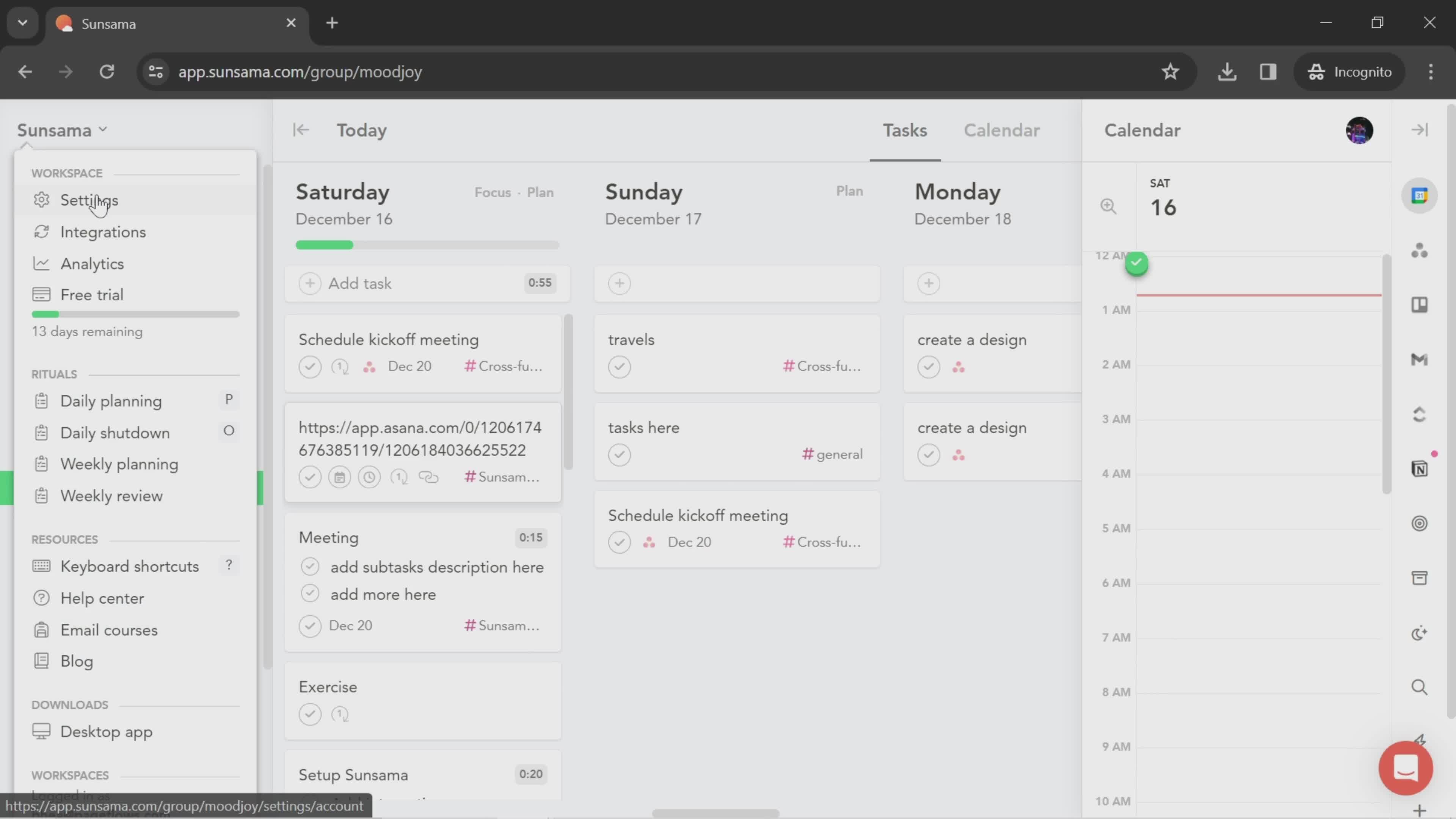Toggle completion checkbox on travels task

coord(619,365)
